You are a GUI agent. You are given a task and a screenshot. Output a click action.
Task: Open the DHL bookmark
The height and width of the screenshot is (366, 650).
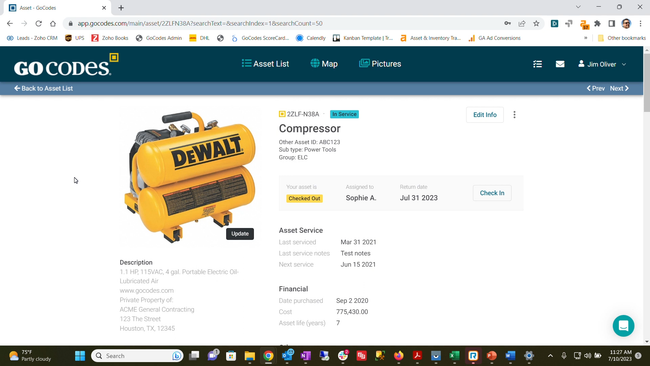pyautogui.click(x=199, y=38)
